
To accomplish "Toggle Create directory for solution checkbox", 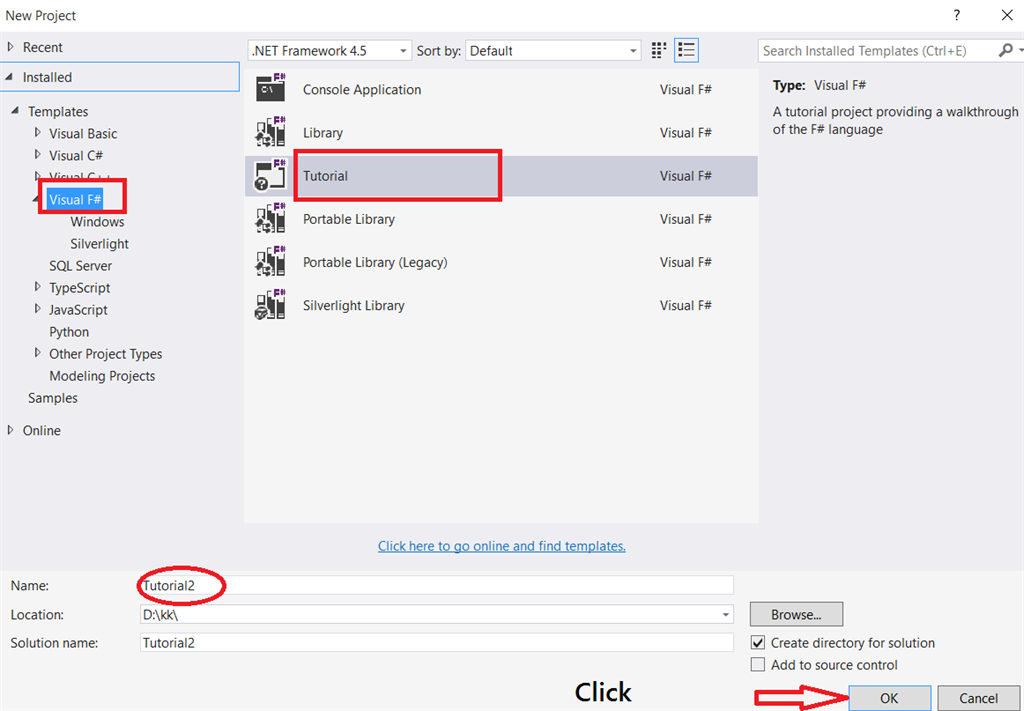I will (x=758, y=642).
